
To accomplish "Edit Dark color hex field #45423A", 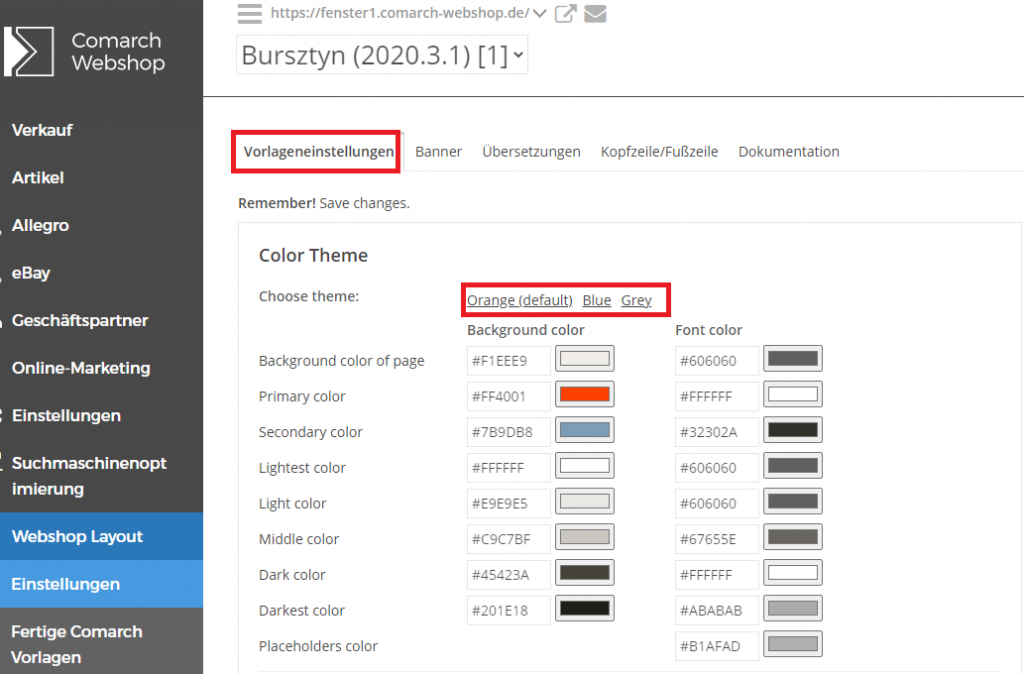I will [x=509, y=575].
